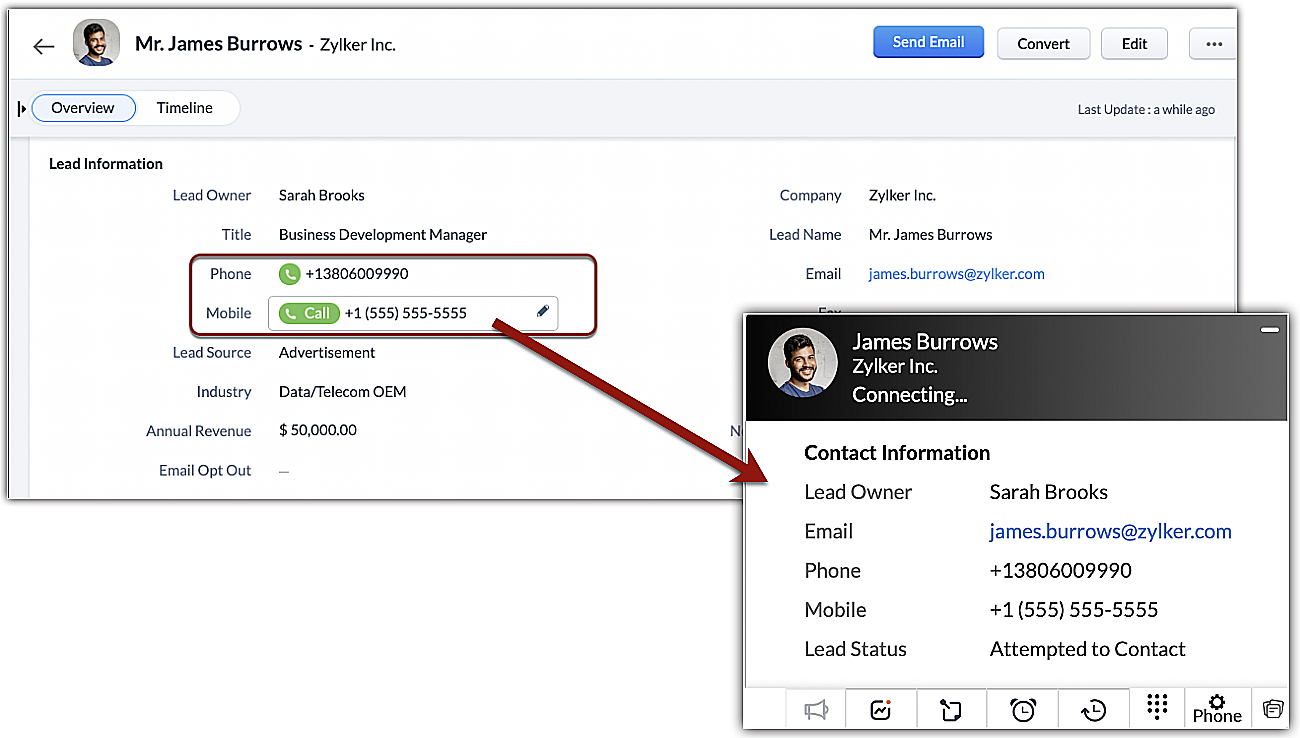Click james.burrows@zylker.com link in Contact Information
This screenshot has width=1300, height=738.
(x=1110, y=531)
